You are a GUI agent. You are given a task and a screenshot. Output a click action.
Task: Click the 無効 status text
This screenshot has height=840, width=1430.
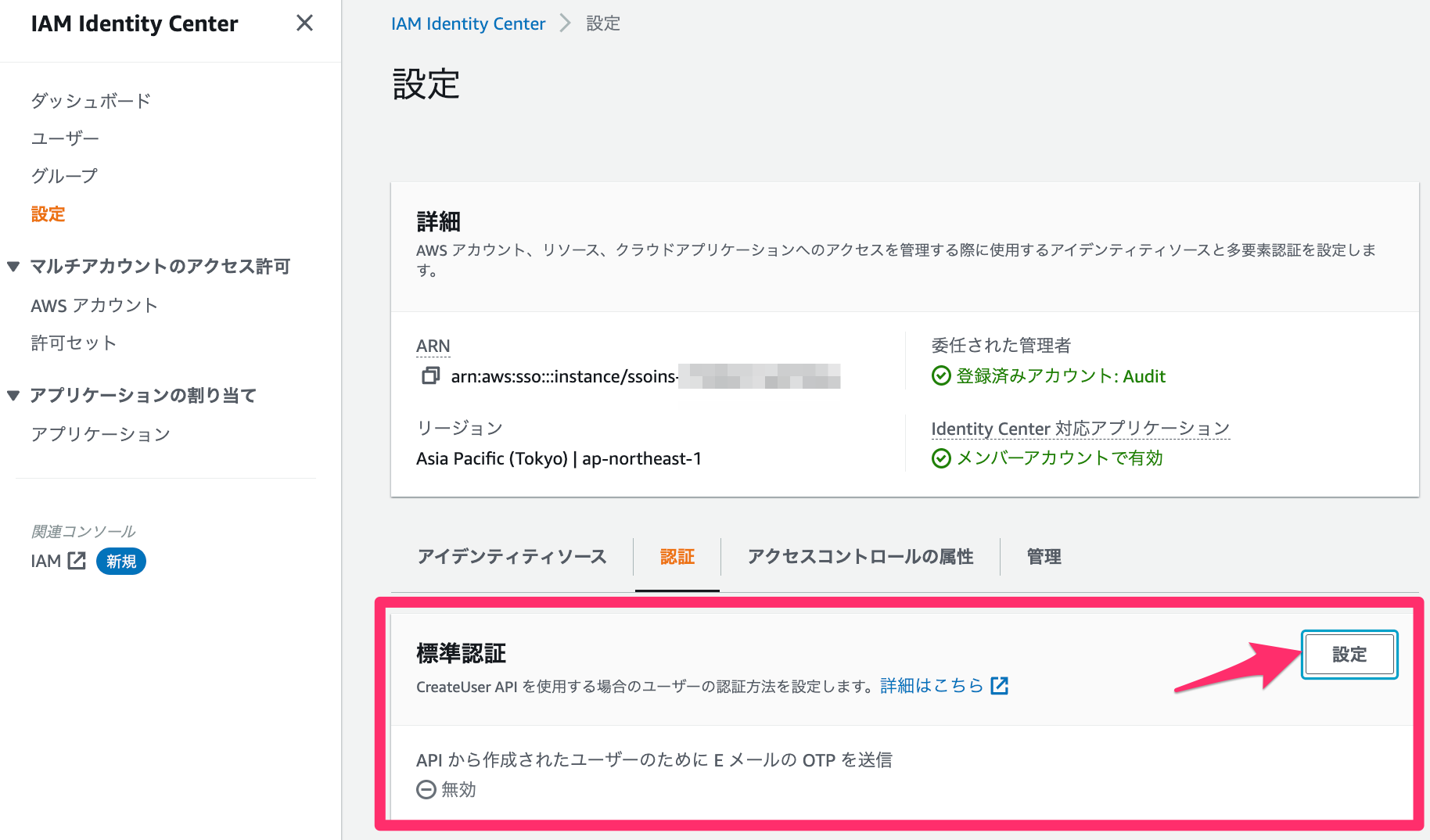(458, 790)
